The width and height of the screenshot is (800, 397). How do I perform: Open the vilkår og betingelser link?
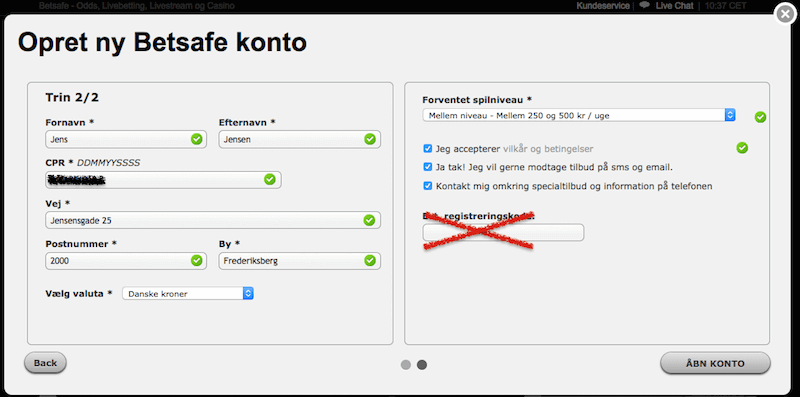point(548,149)
